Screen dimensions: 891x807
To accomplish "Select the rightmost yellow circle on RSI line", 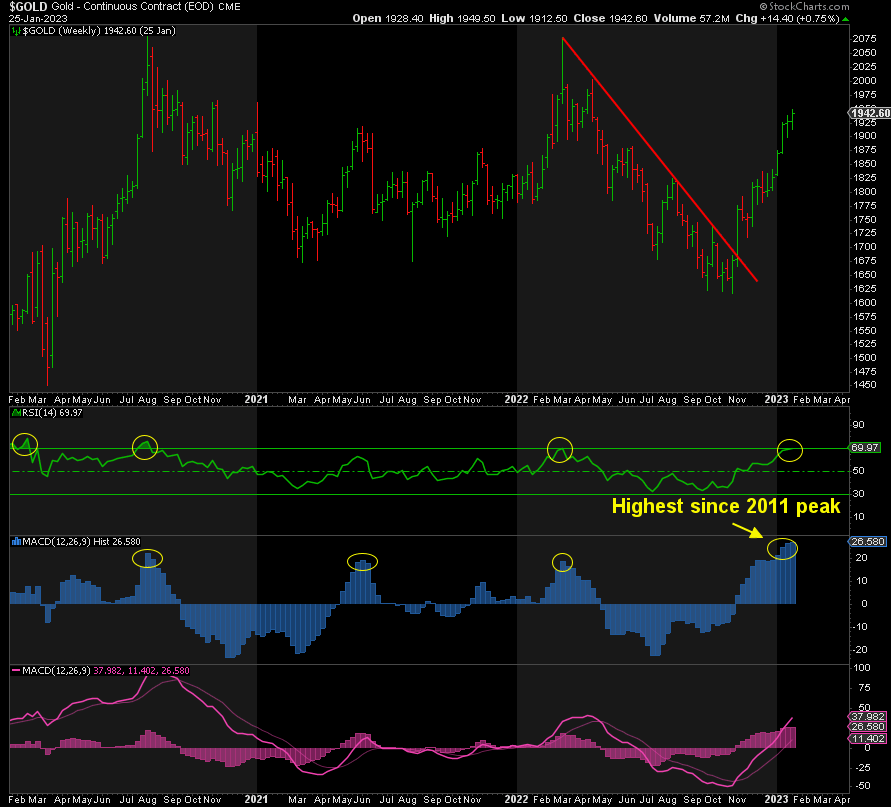I will click(790, 450).
